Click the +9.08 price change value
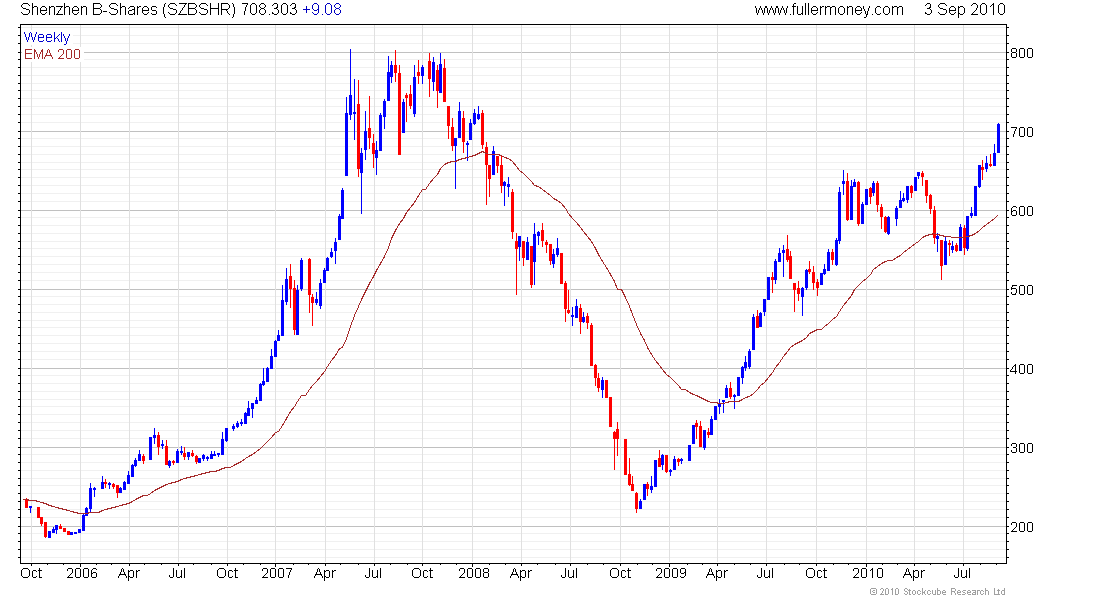 click(x=322, y=10)
